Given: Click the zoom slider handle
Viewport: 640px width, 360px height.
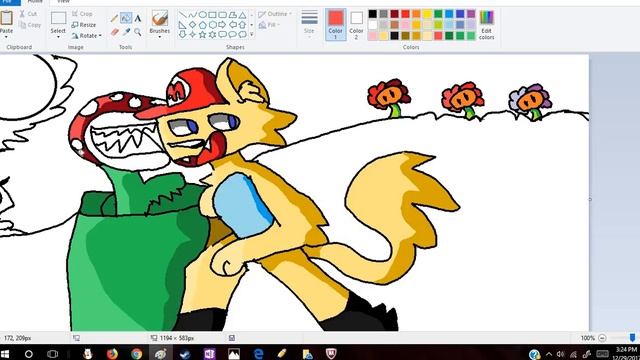Looking at the screenshot, I should click(632, 338).
